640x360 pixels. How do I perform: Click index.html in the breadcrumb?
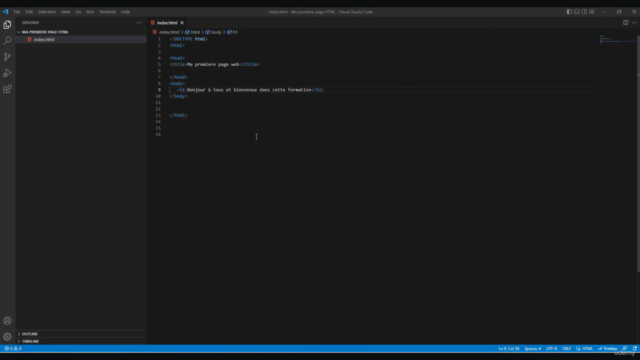169,32
